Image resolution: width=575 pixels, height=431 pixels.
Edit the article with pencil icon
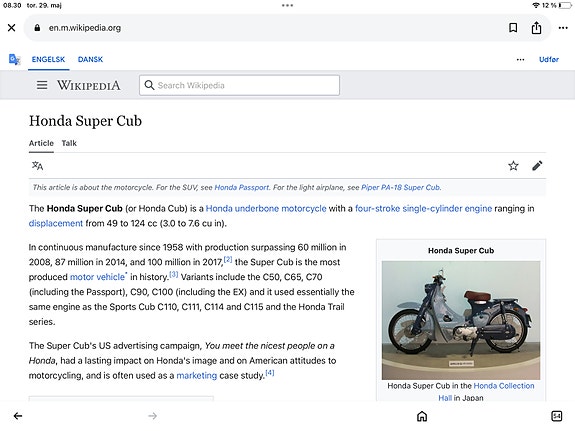(537, 166)
